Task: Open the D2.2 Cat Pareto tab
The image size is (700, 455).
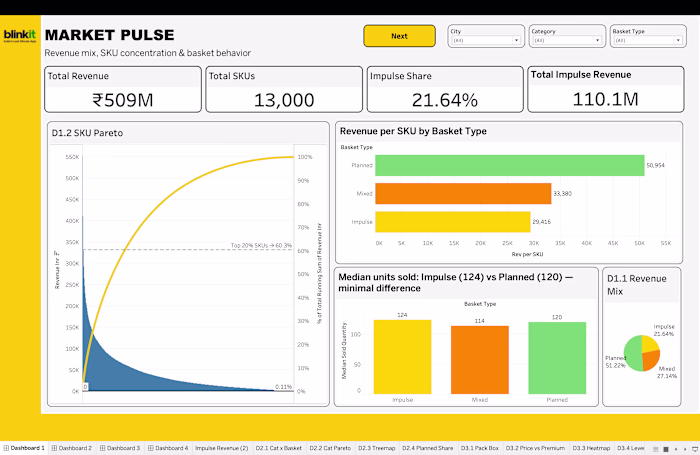Action: click(x=330, y=448)
